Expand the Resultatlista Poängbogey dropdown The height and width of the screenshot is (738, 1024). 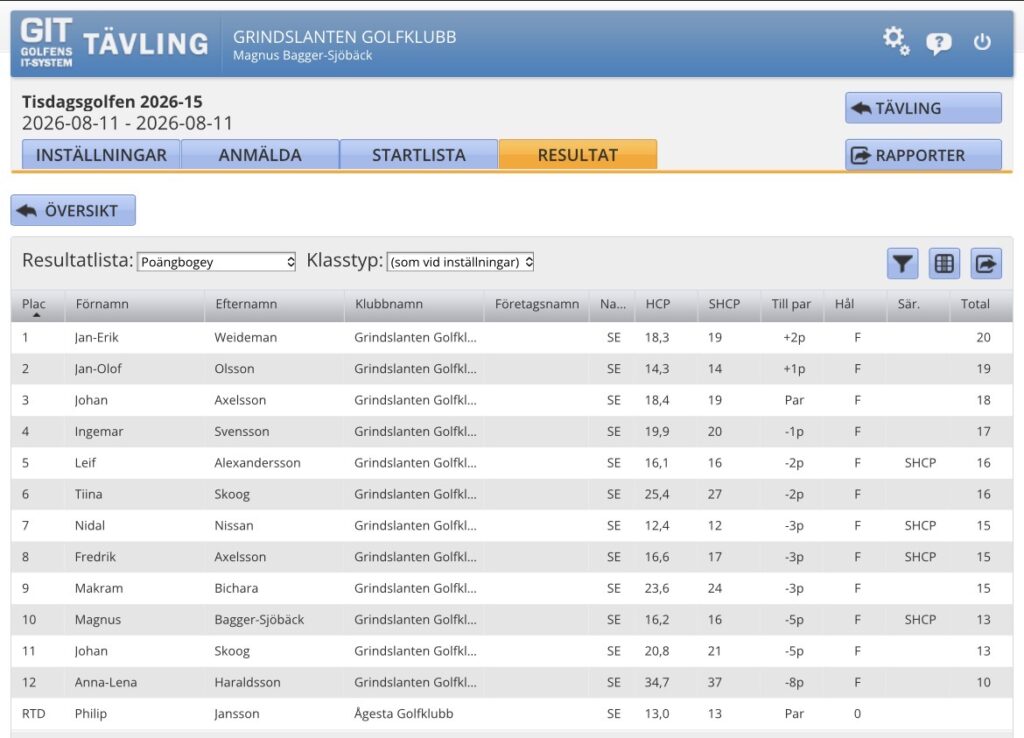point(216,262)
